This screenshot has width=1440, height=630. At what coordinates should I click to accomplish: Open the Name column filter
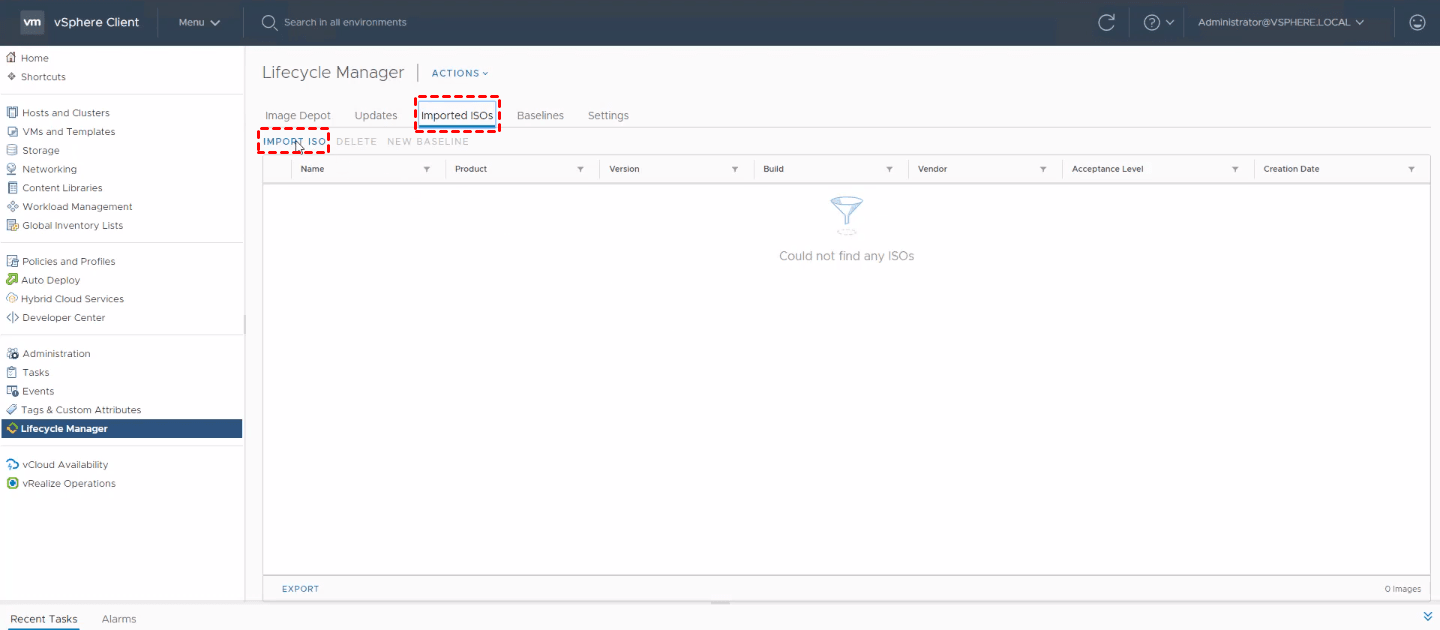(x=426, y=170)
